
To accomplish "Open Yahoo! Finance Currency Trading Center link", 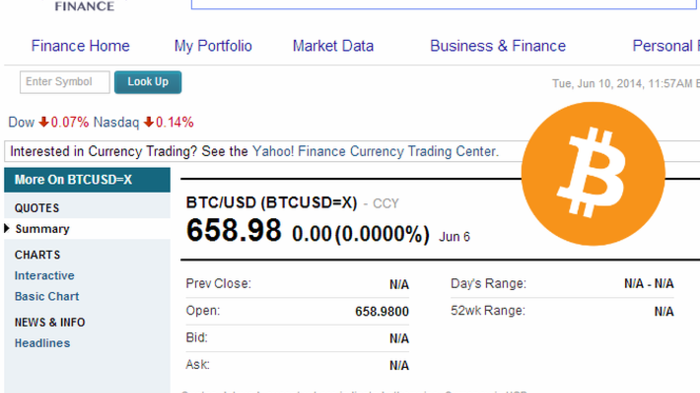I will pos(375,151).
